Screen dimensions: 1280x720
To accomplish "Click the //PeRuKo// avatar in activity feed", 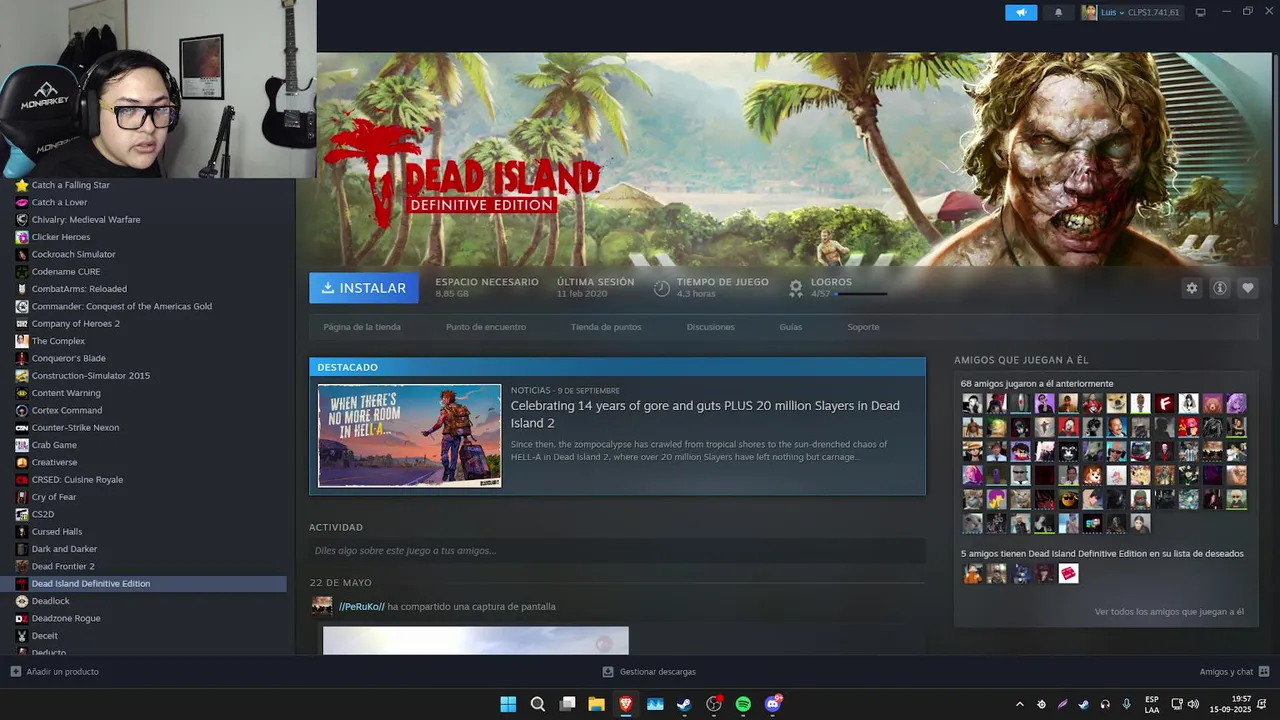I will (x=322, y=606).
